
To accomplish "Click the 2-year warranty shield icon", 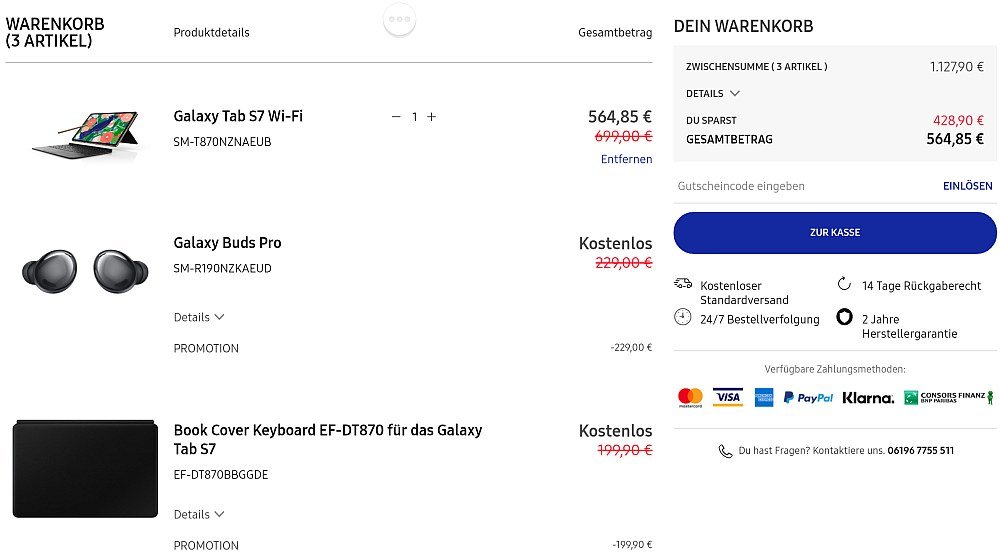I will coord(844,317).
